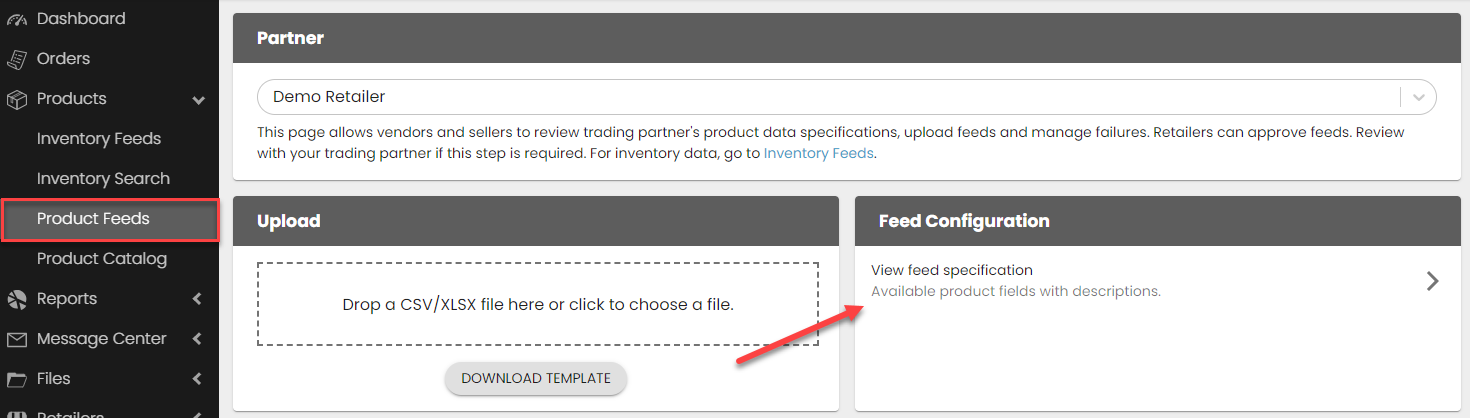
Task: Open feed specification via right arrow icon
Action: click(x=1432, y=281)
